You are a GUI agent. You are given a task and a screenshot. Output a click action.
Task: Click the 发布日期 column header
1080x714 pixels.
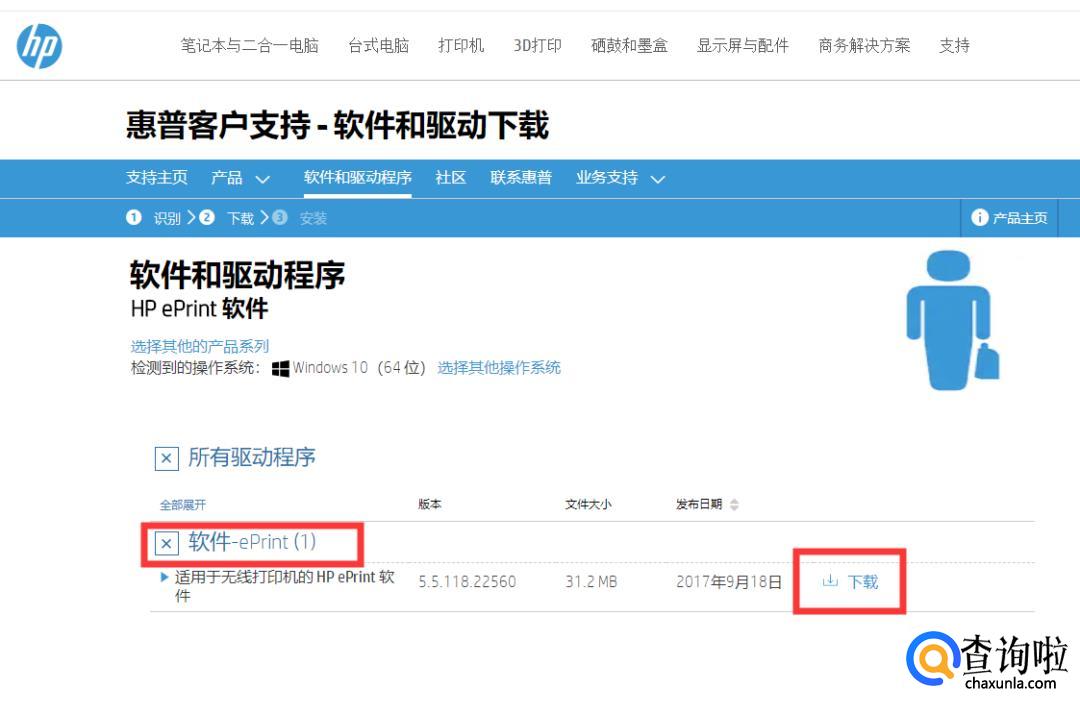[x=698, y=504]
